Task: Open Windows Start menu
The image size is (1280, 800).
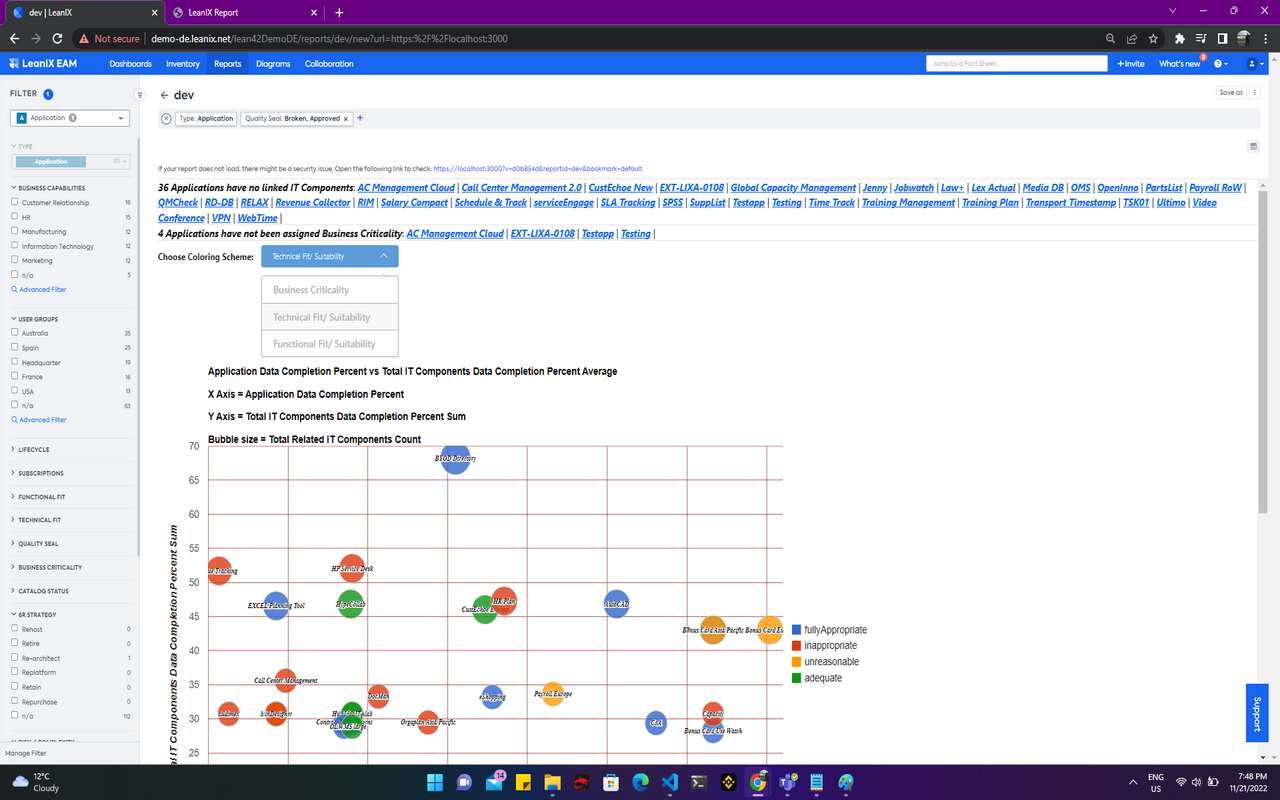Action: pyautogui.click(x=435, y=782)
